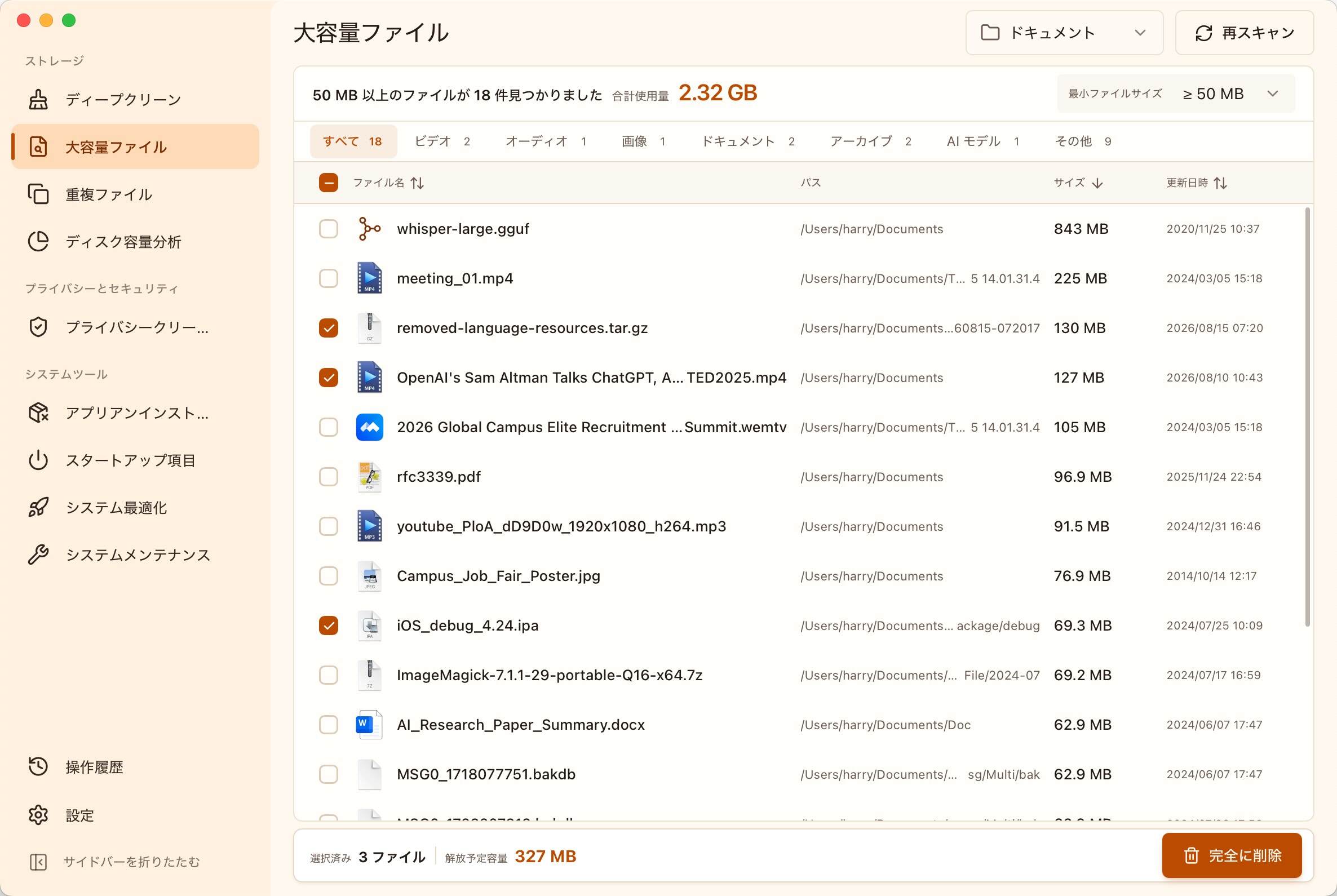Screen dimensions: 1337x896
Task: Click the wemtv file app icon
Action: coord(369,427)
